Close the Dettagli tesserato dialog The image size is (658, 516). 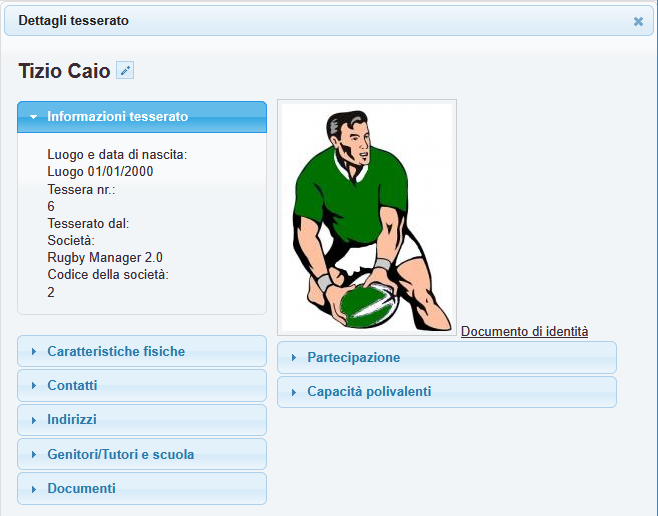638,21
